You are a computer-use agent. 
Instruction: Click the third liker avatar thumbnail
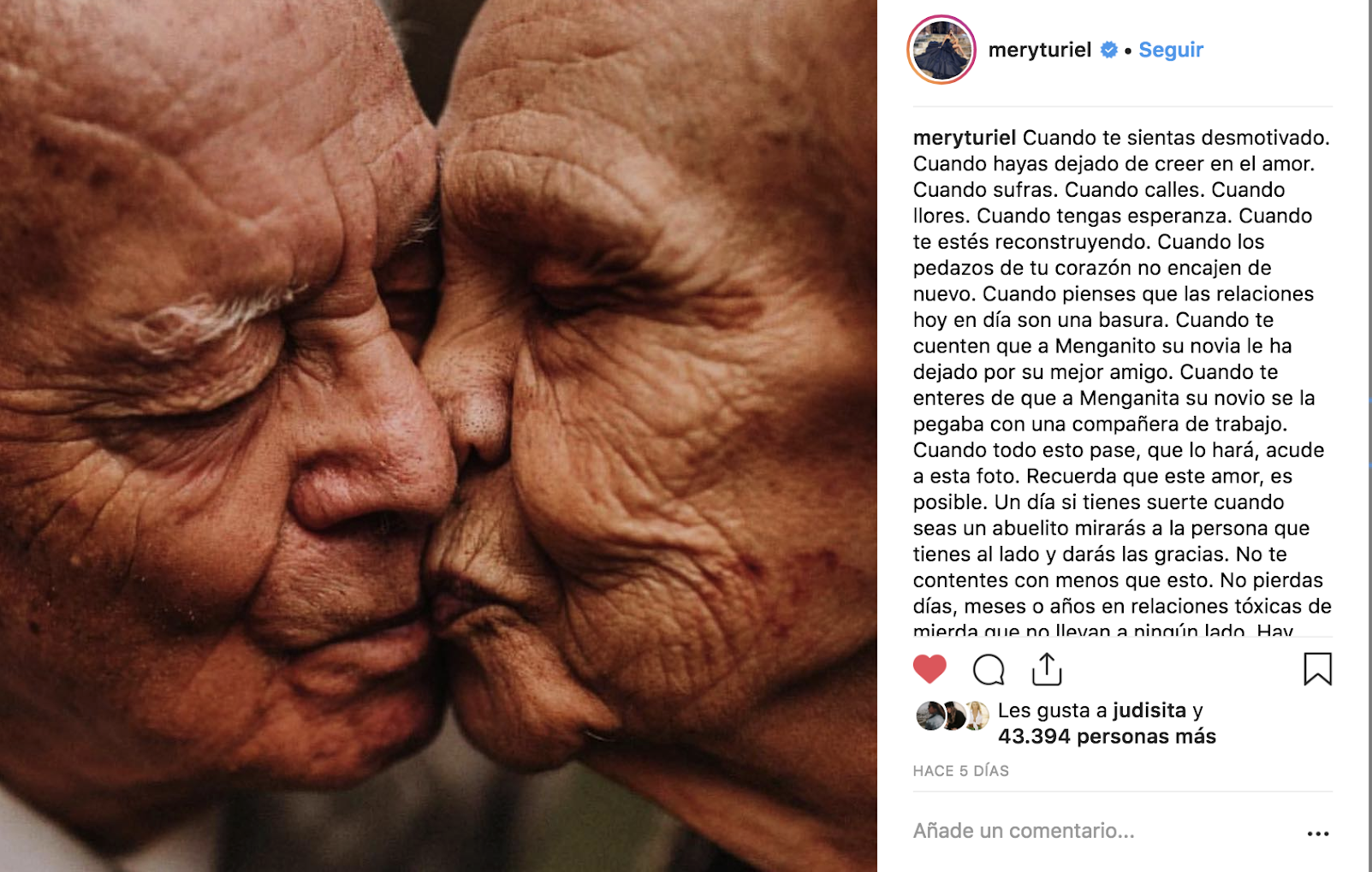976,715
